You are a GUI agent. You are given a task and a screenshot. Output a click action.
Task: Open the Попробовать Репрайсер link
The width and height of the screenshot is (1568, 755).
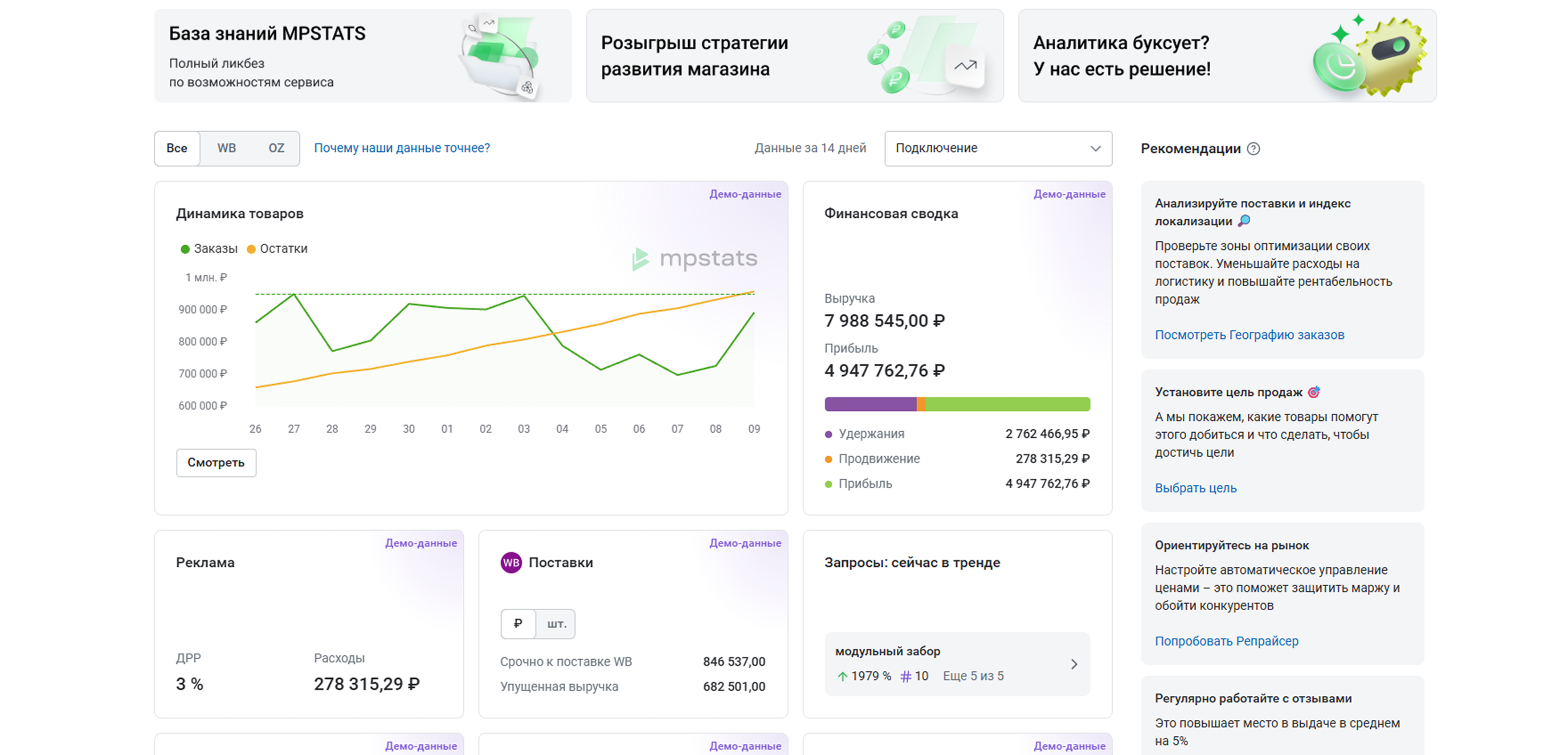tap(1226, 641)
